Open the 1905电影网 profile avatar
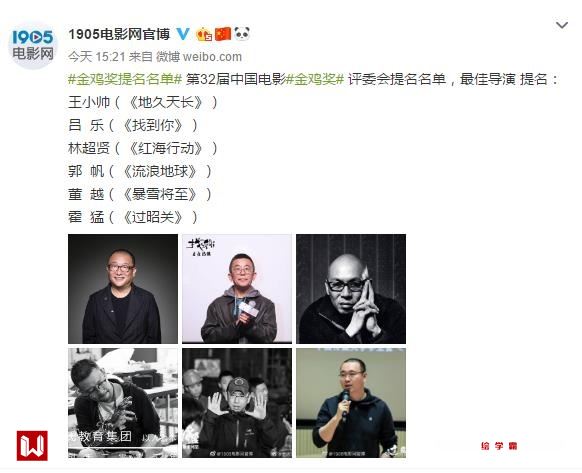 33,45
